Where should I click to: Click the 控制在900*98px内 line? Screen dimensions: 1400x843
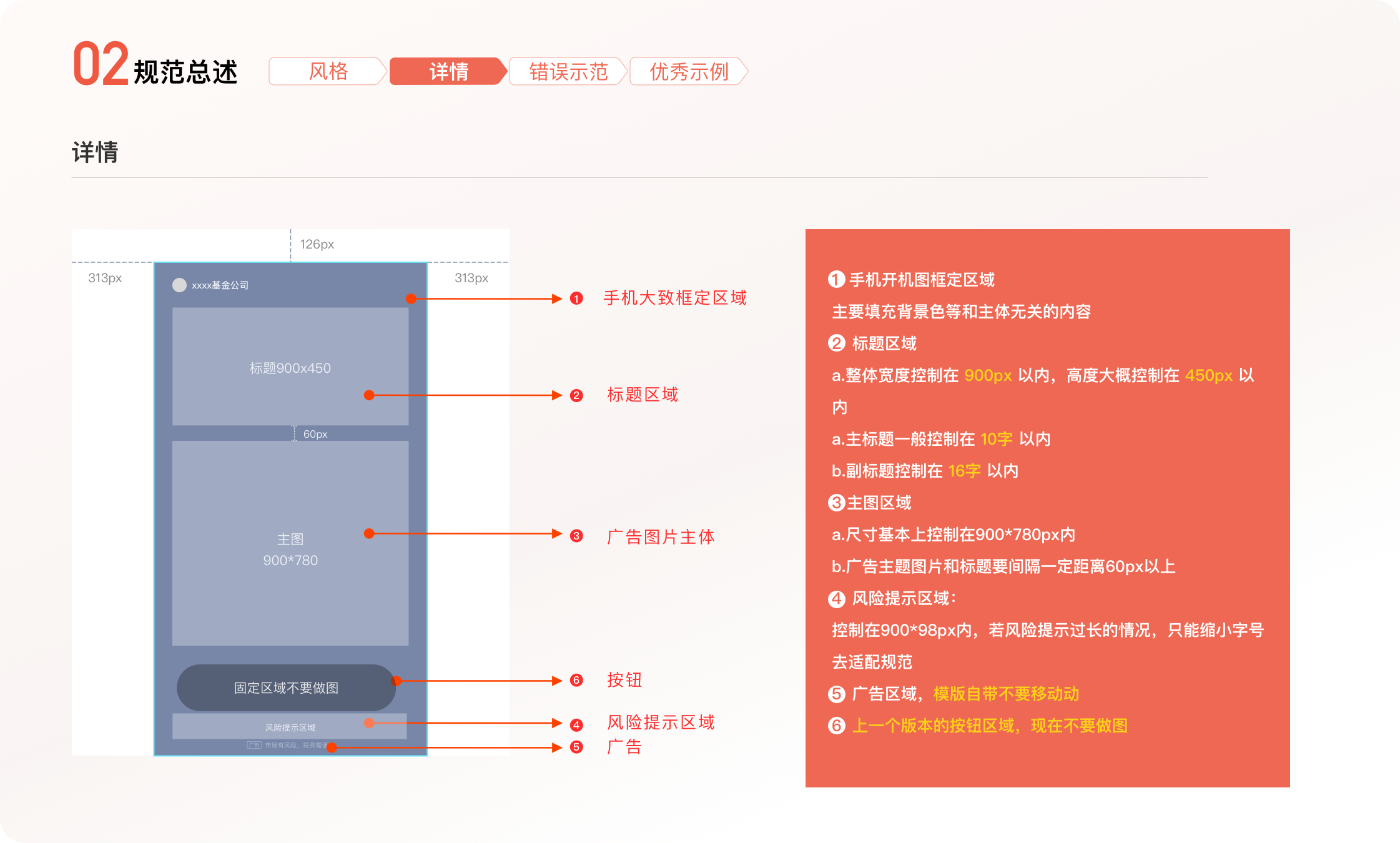click(1047, 630)
